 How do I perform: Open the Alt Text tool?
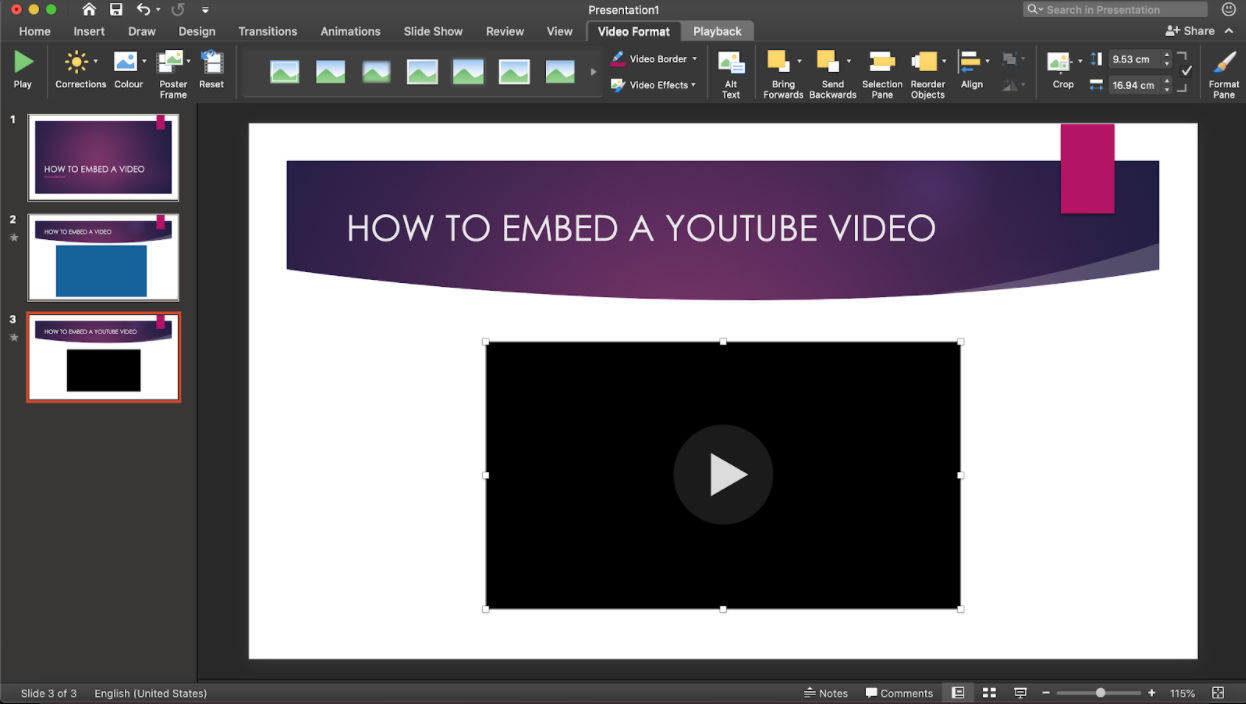(731, 73)
